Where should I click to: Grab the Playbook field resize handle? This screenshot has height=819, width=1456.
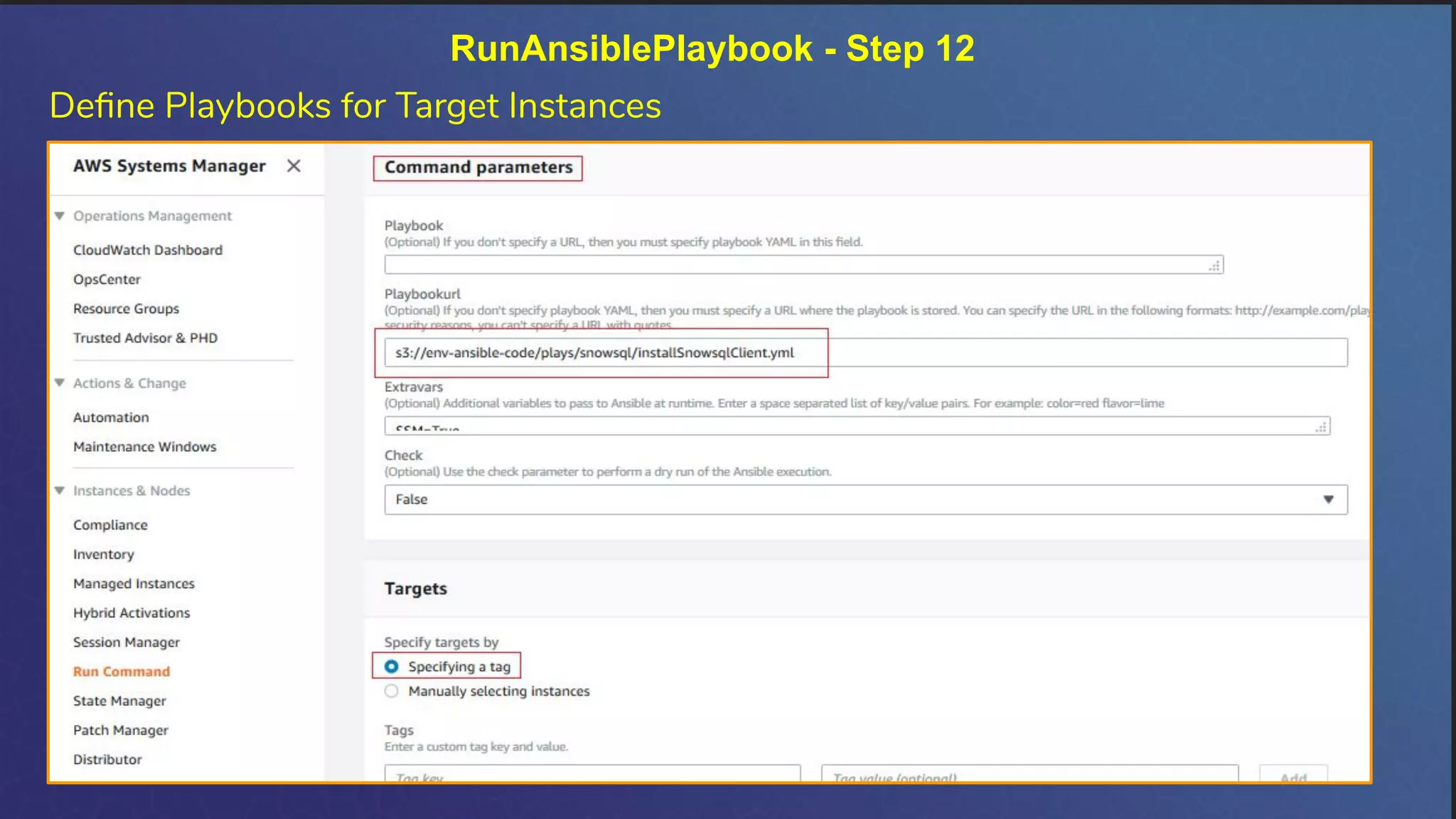pyautogui.click(x=1214, y=266)
